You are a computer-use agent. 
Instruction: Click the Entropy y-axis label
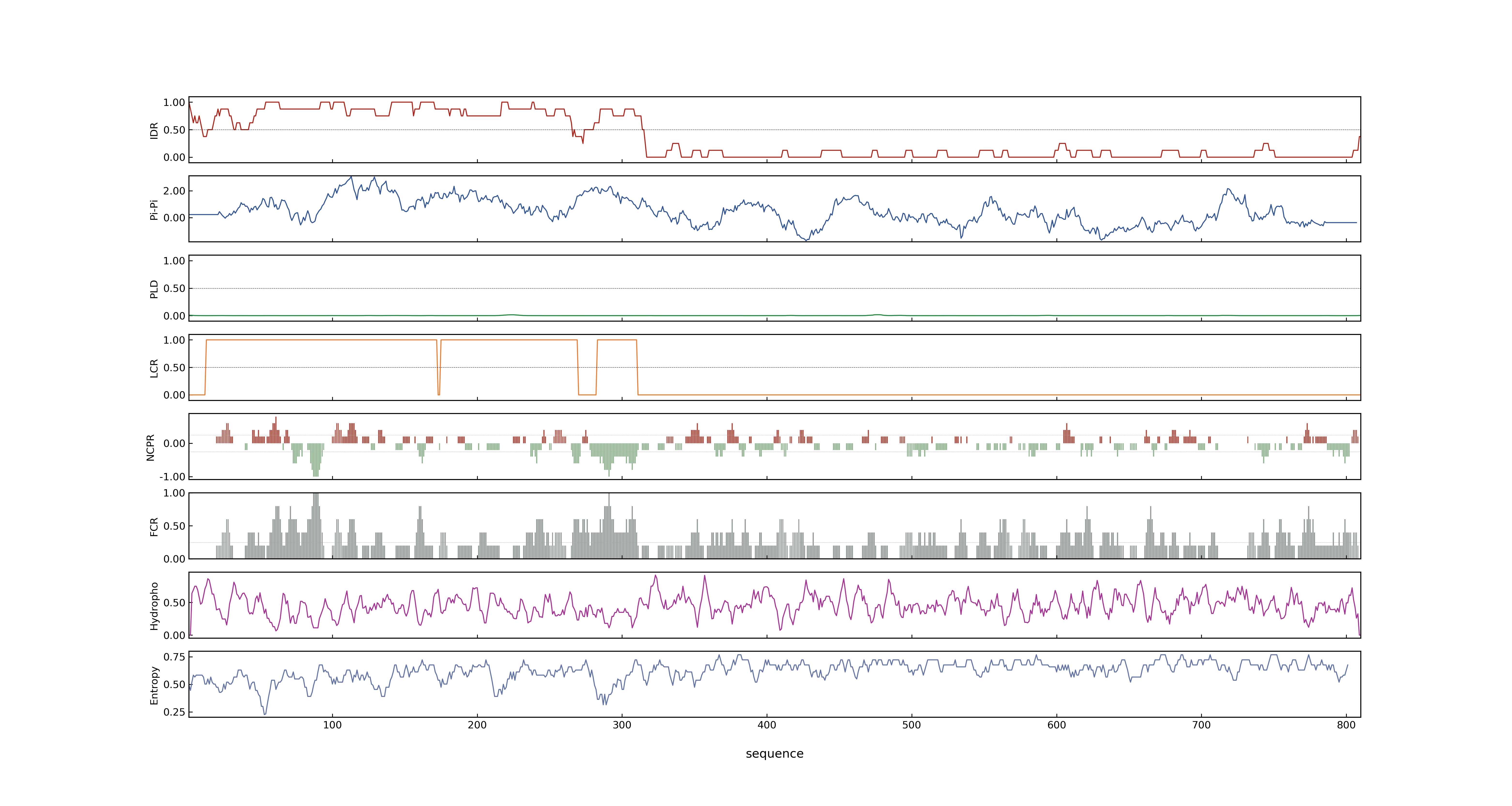[x=154, y=685]
